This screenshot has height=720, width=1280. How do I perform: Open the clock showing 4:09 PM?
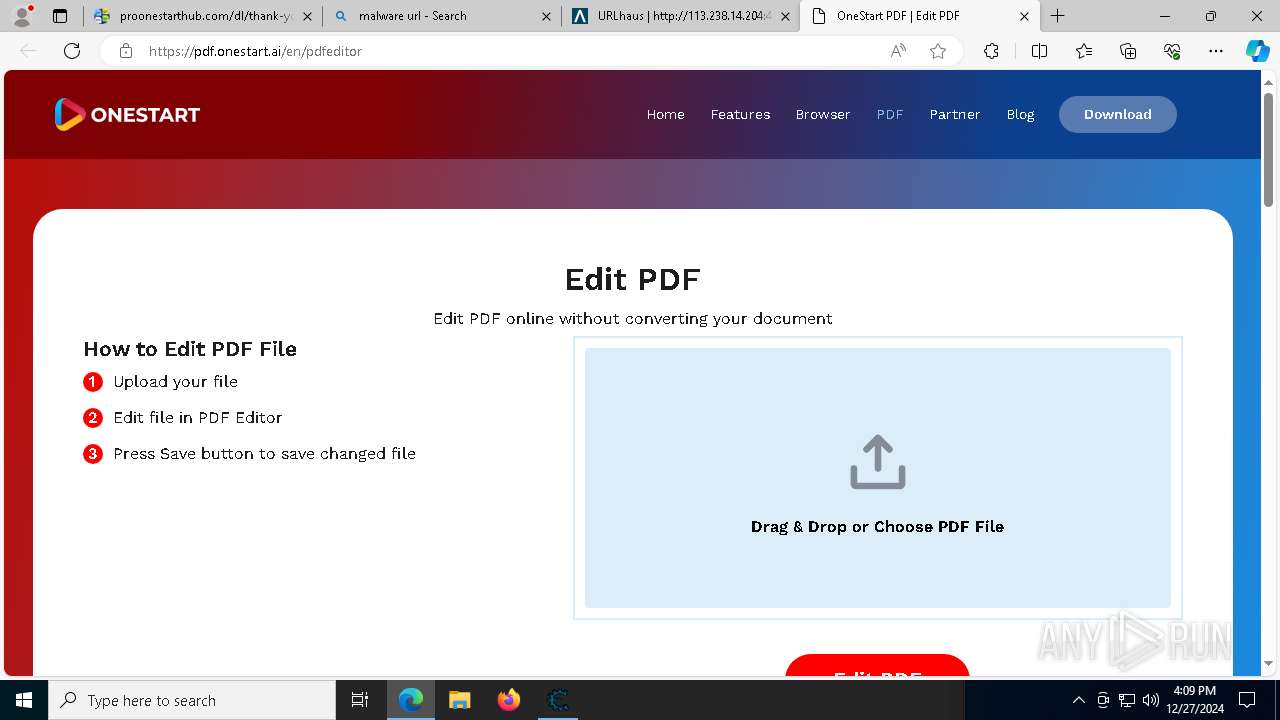[x=1194, y=700]
